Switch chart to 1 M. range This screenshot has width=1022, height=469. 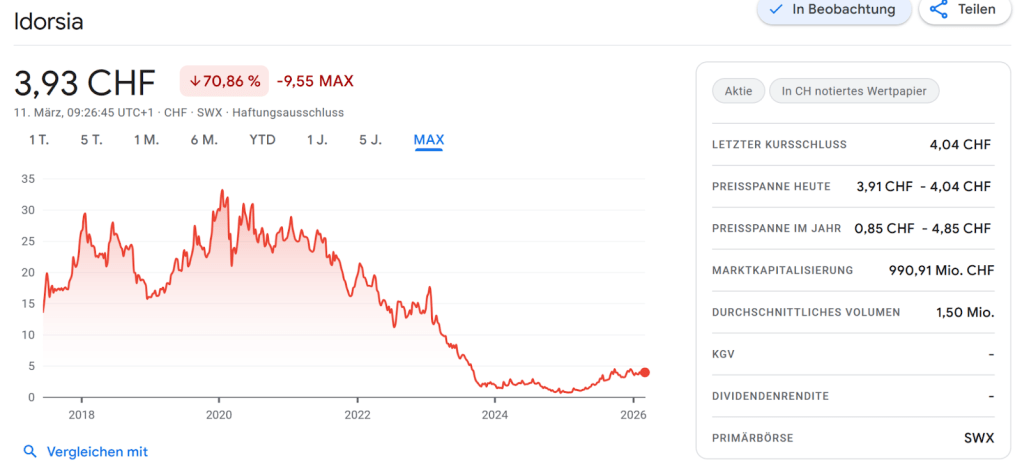coord(146,140)
